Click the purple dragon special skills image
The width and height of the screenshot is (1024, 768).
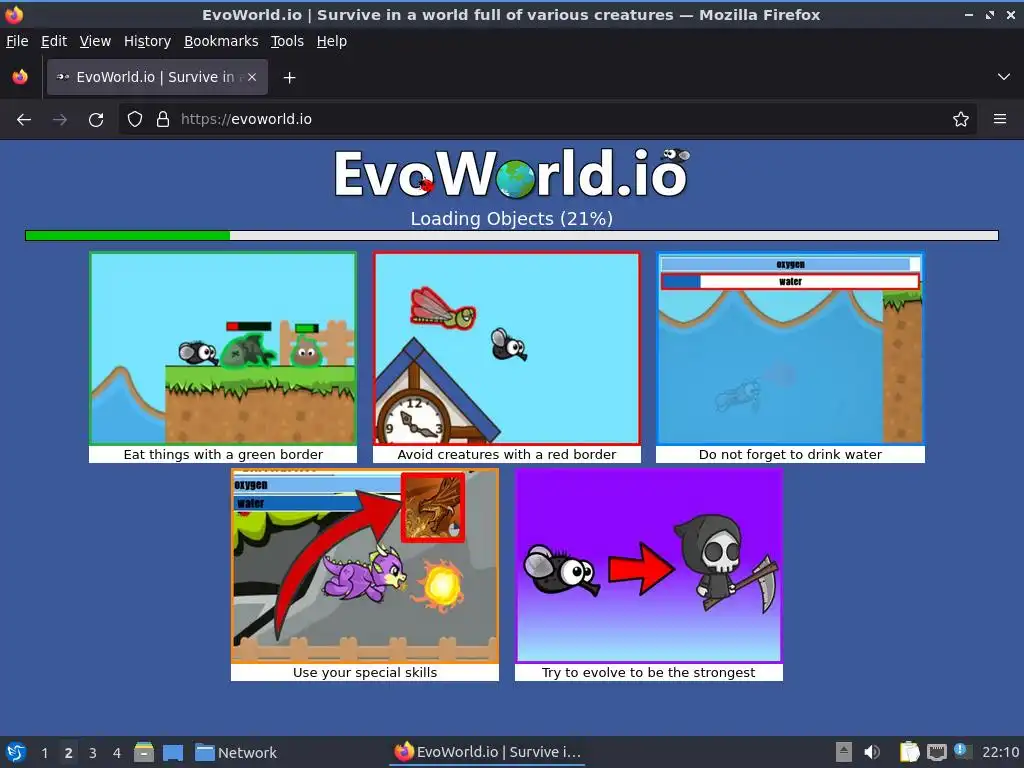click(365, 566)
